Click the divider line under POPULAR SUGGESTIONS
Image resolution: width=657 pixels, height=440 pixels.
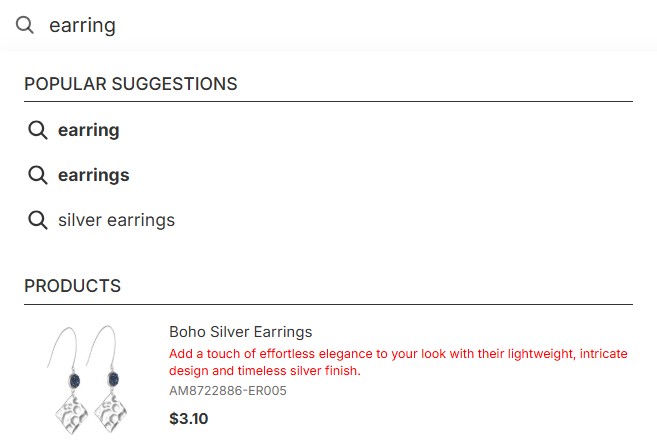(328, 101)
